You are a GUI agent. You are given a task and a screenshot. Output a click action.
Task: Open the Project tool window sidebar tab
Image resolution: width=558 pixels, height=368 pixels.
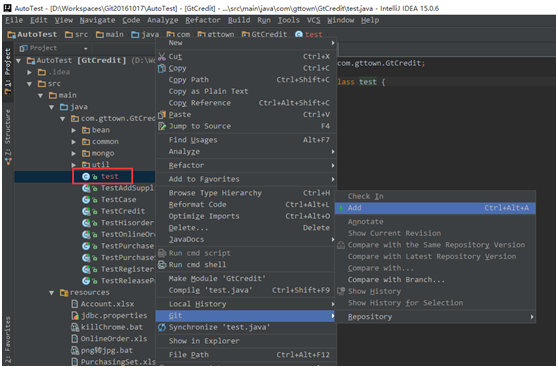coord(7,72)
